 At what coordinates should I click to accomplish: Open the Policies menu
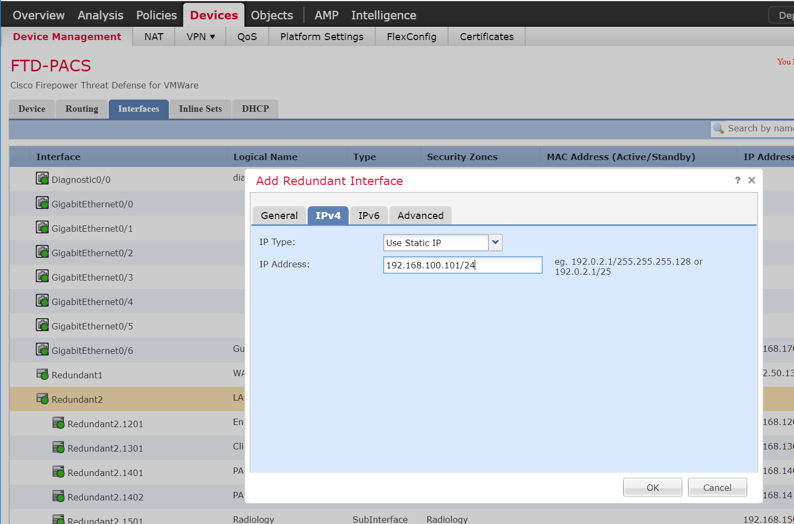click(156, 15)
